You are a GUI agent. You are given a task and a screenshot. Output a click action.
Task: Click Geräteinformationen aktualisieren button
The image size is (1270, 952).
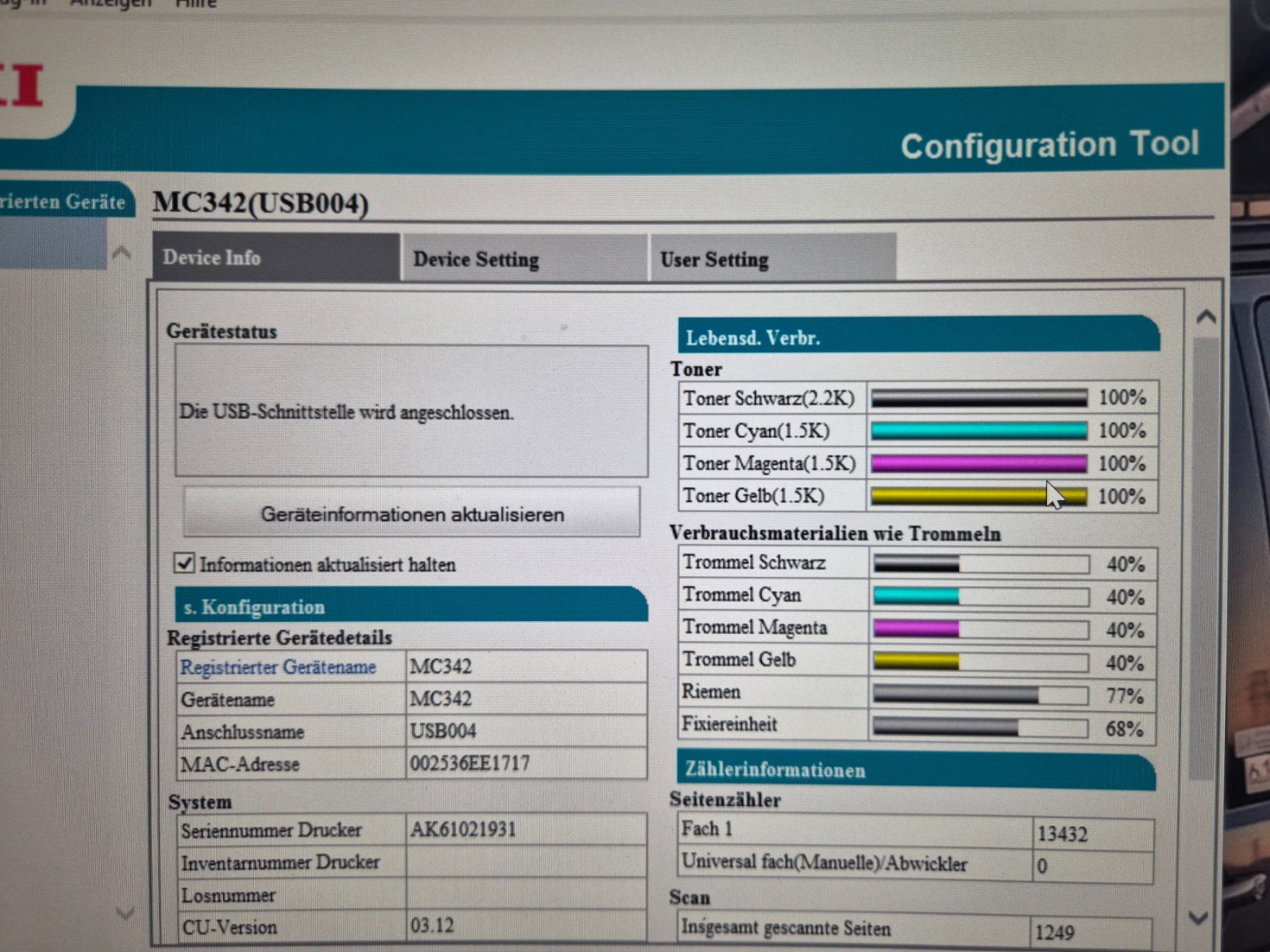[412, 513]
